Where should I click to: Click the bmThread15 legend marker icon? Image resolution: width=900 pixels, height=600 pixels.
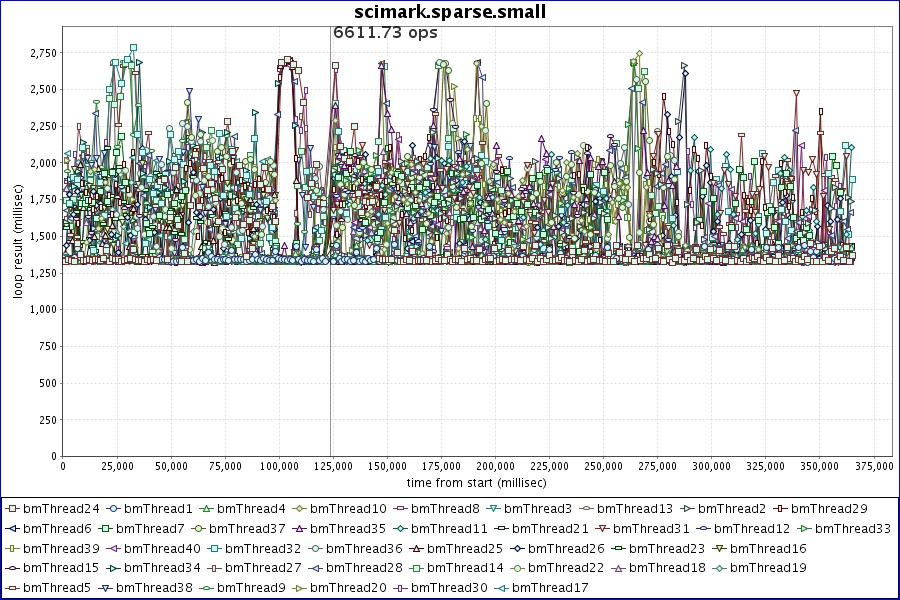tap(12, 568)
